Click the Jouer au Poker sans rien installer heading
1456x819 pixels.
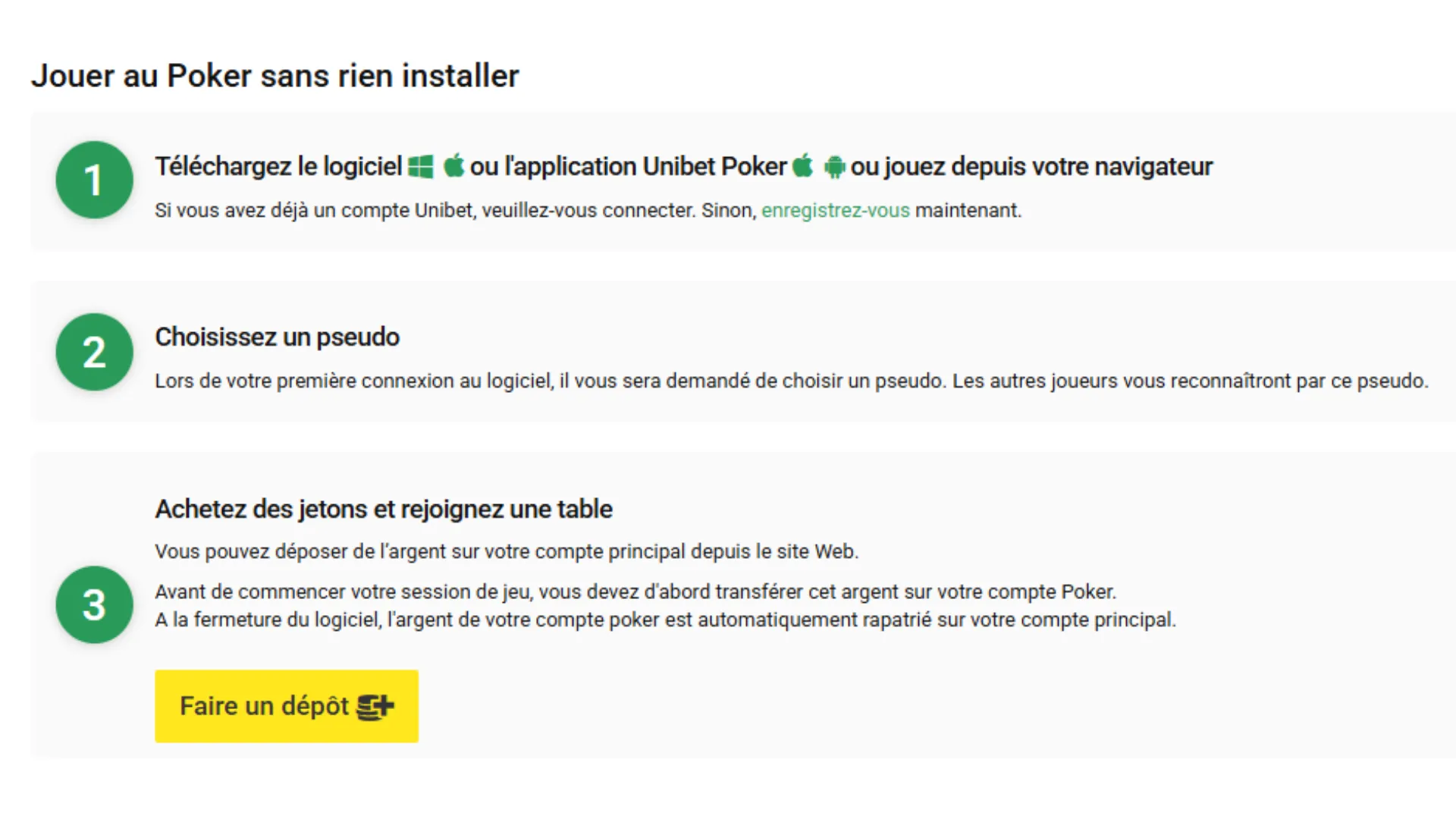(275, 76)
